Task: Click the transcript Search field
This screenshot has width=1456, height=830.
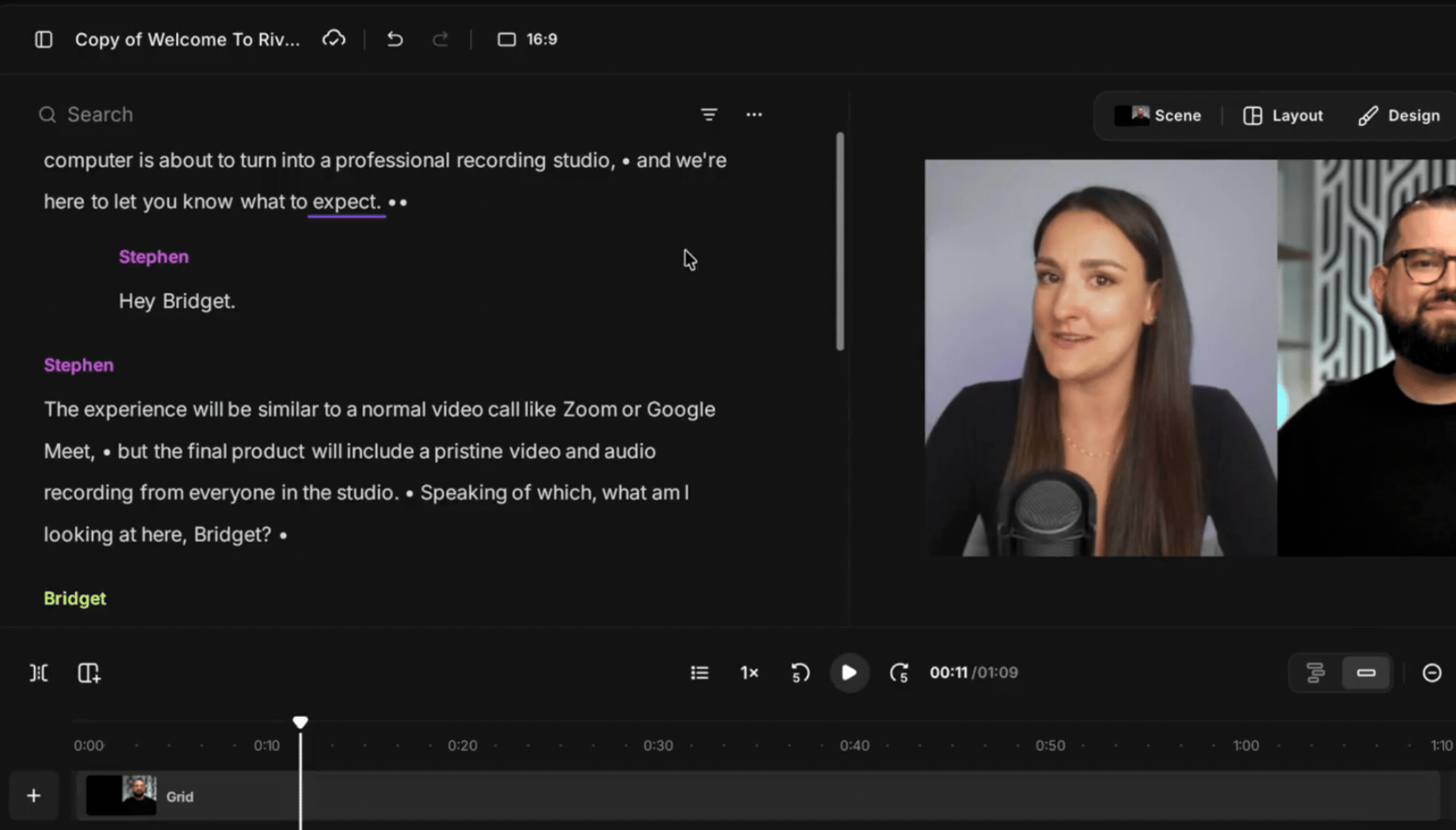Action: (x=100, y=115)
